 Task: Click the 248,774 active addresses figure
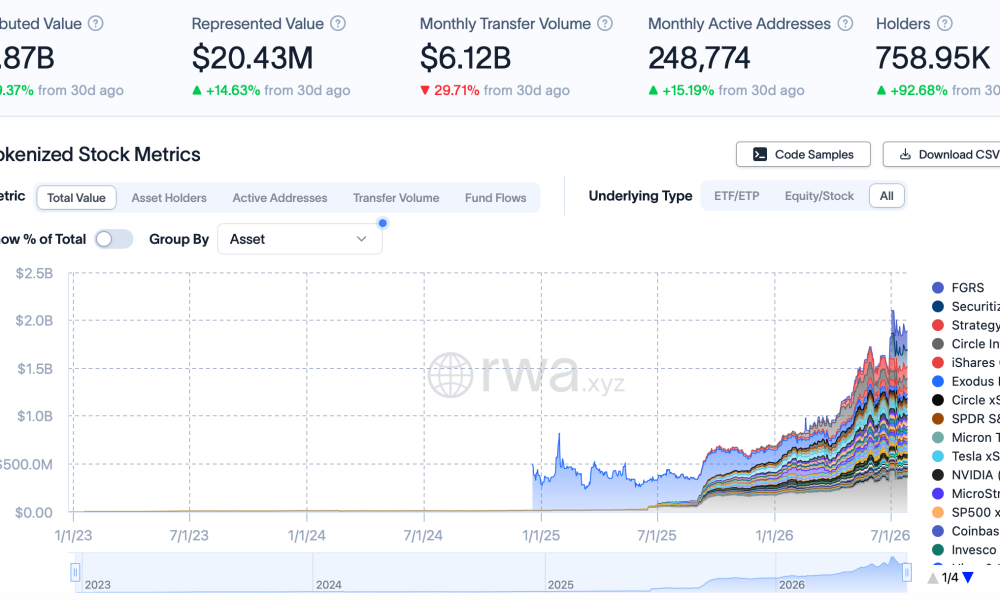point(699,58)
